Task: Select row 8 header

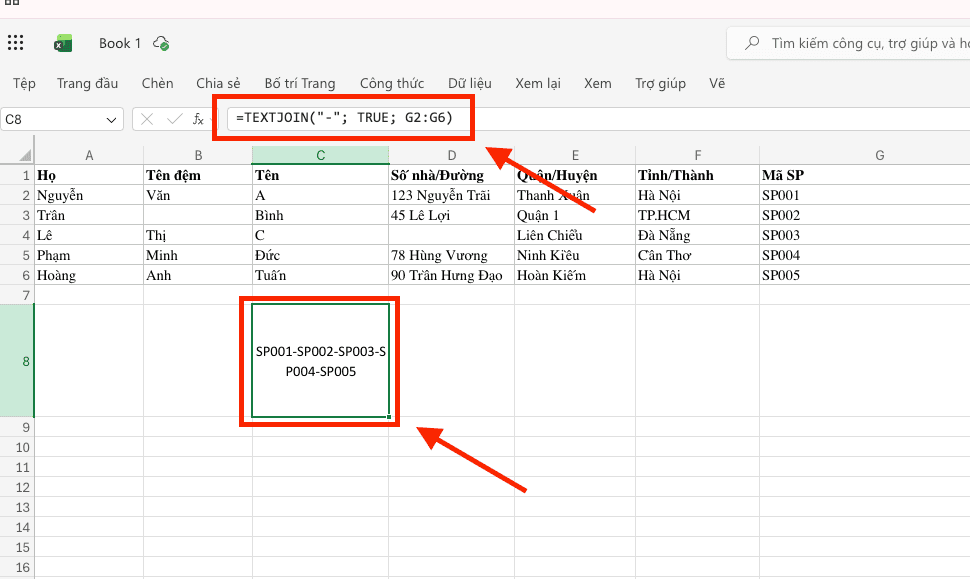Action: pyautogui.click(x=17, y=361)
